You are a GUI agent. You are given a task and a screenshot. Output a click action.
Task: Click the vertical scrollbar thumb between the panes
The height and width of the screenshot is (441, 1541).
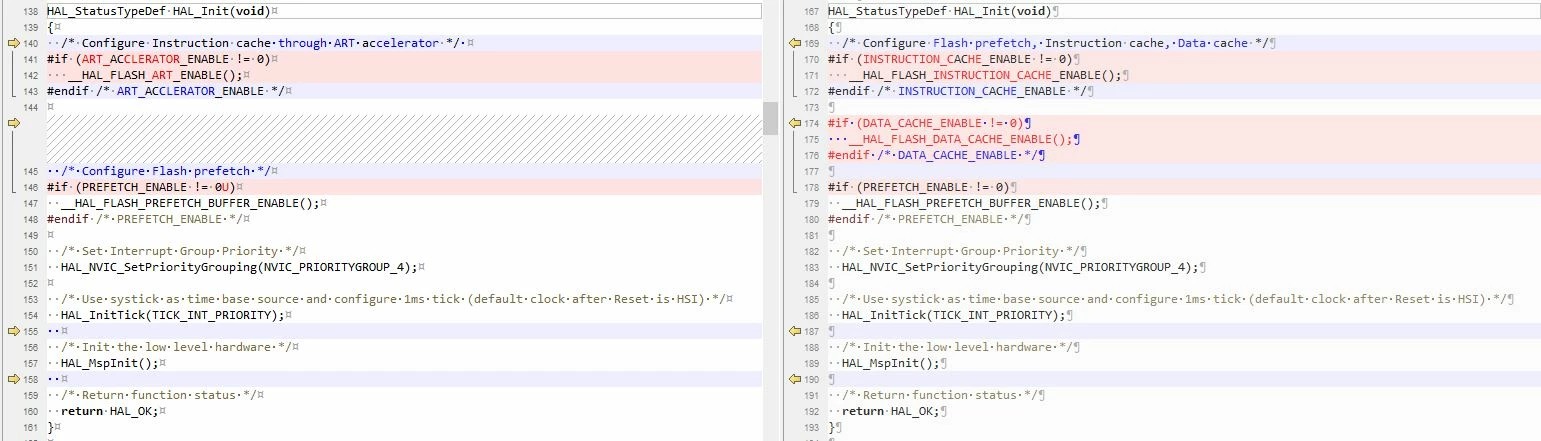point(770,118)
